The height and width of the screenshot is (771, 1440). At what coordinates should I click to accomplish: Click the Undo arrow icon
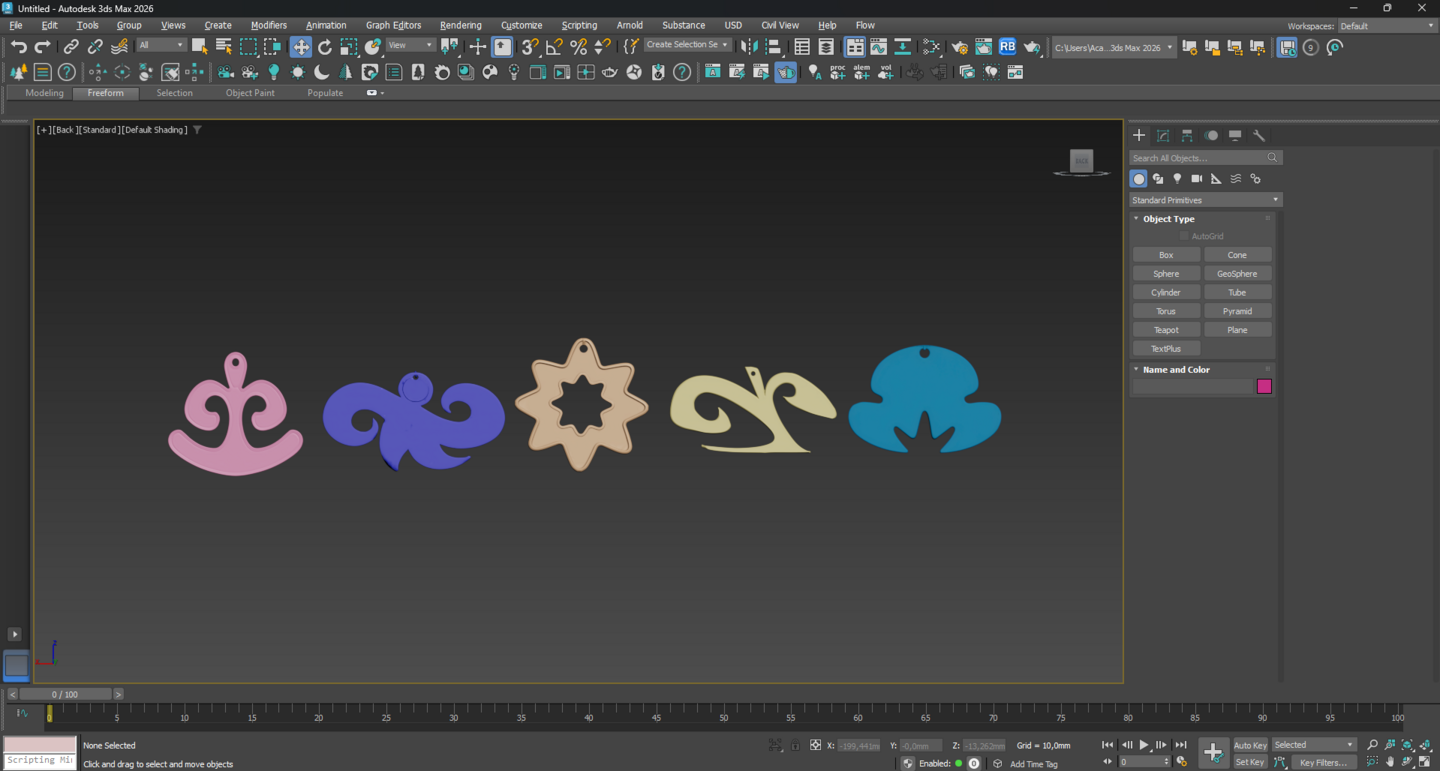[x=19, y=47]
